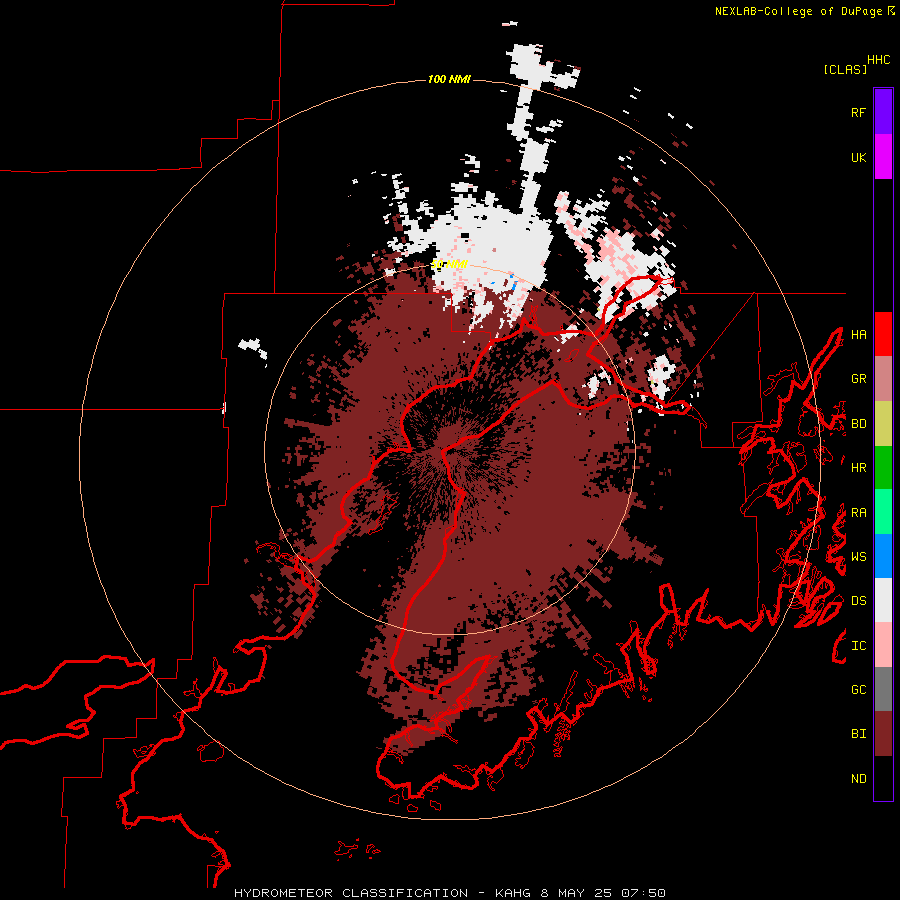Click the WS blue legend swatch

tap(883, 556)
